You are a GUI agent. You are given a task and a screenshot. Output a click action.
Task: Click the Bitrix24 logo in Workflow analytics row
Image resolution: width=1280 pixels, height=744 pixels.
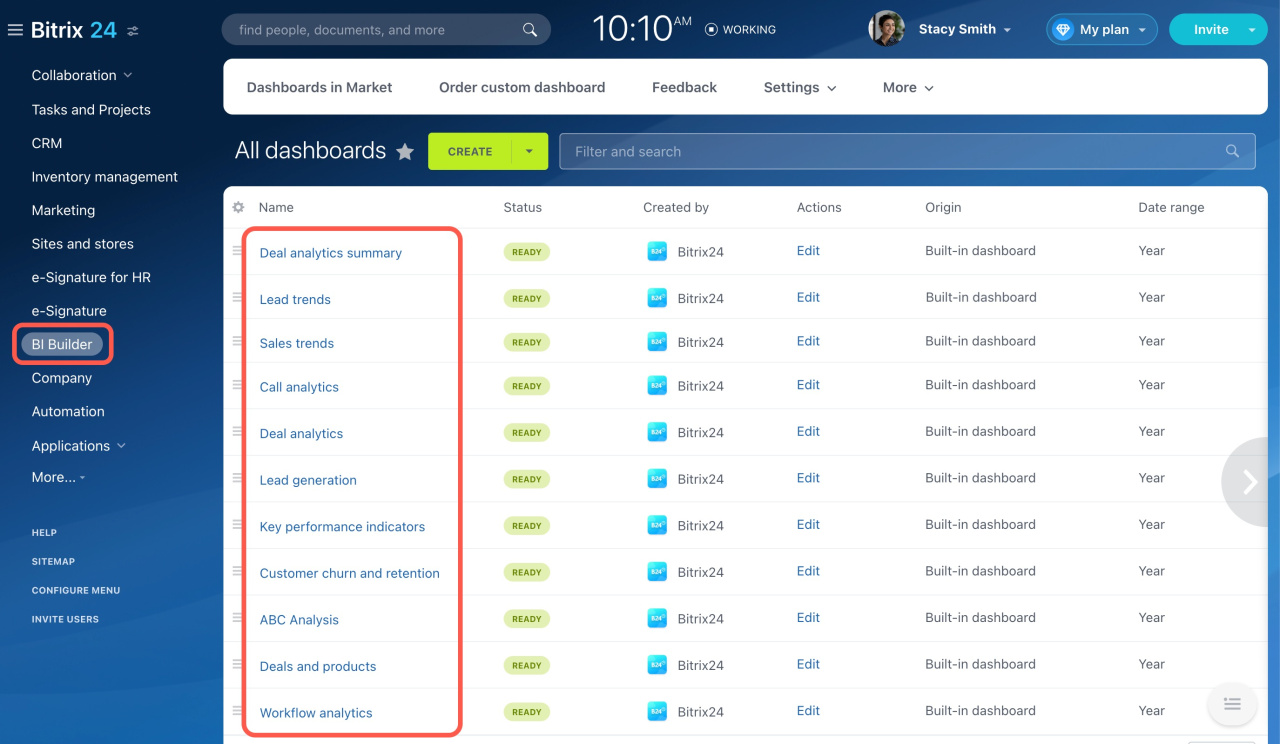click(x=657, y=712)
